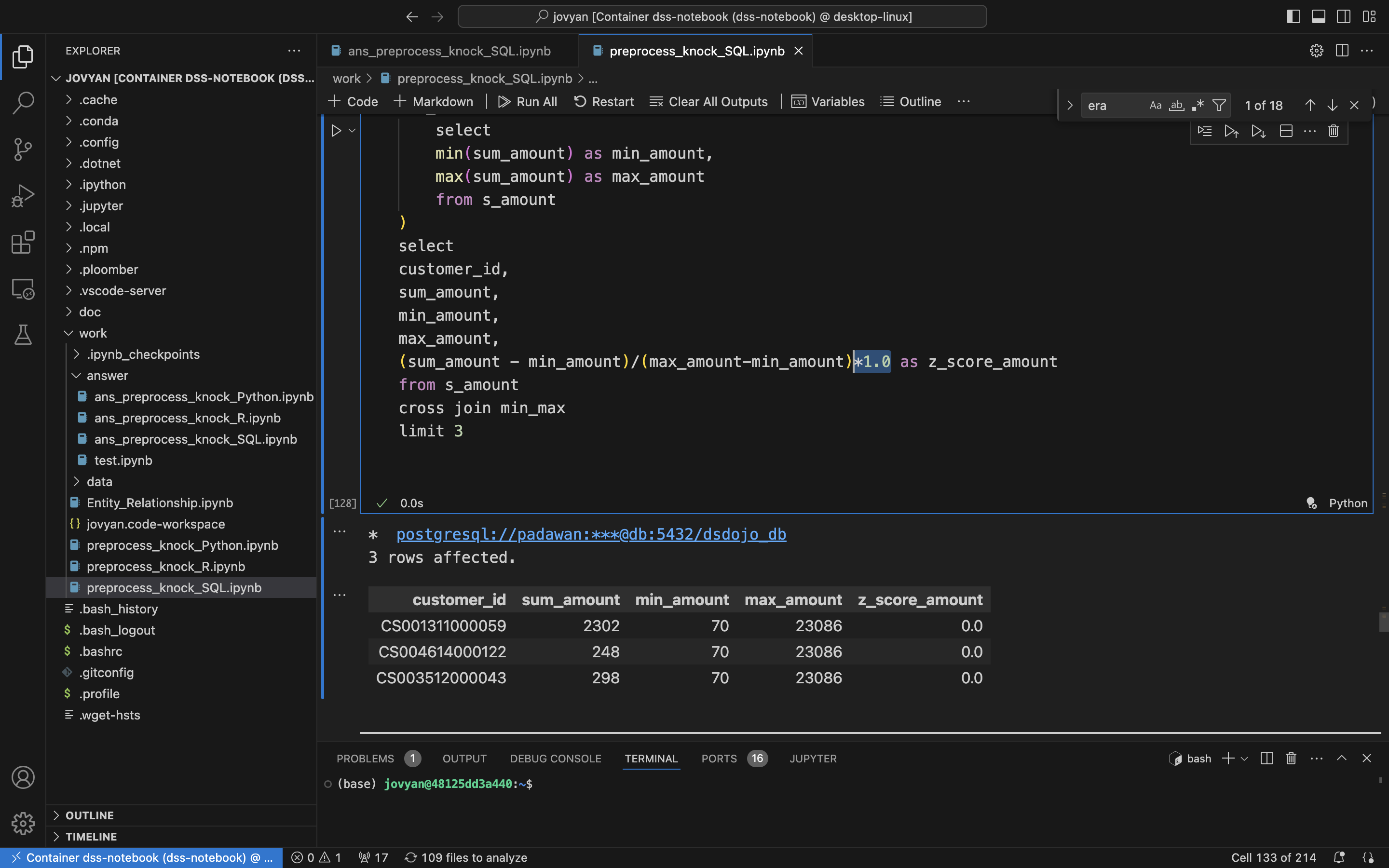Image resolution: width=1389 pixels, height=868 pixels.
Task: Toggle Panel layout button
Action: click(x=1319, y=17)
